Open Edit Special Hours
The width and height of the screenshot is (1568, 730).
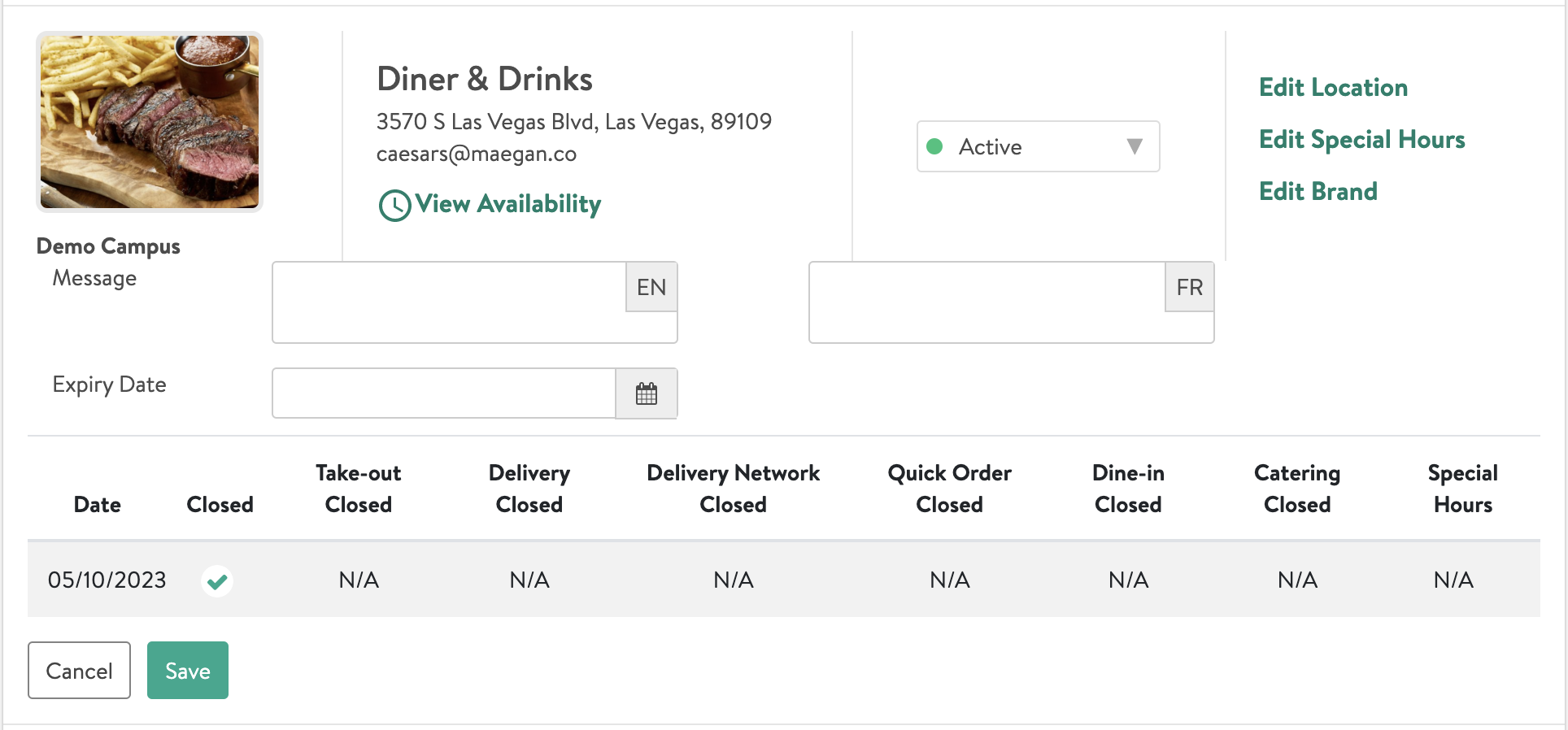point(1361,140)
